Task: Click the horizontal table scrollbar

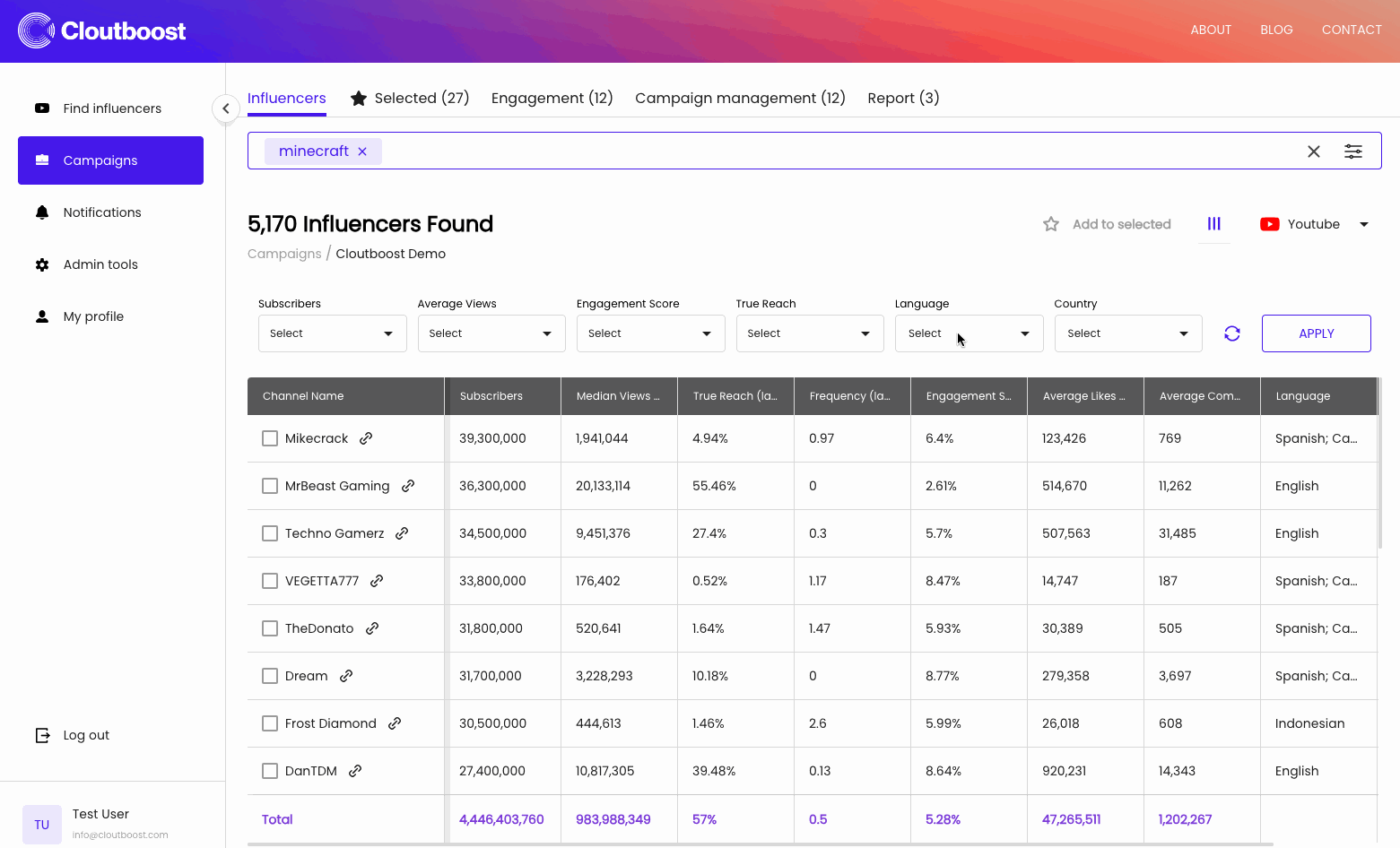Action: pyautogui.click(x=761, y=844)
